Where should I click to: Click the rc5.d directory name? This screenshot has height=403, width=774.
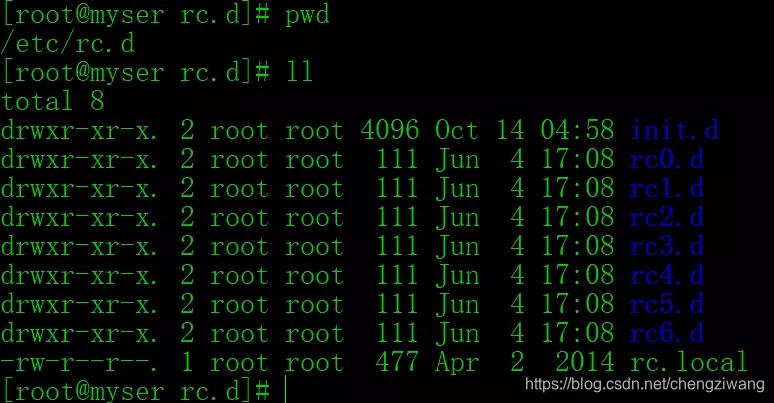click(x=667, y=304)
